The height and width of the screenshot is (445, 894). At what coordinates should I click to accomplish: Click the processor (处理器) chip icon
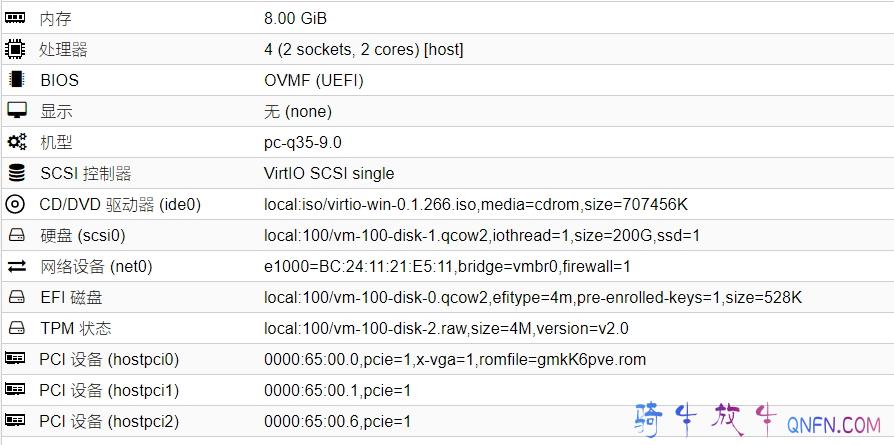[x=16, y=49]
